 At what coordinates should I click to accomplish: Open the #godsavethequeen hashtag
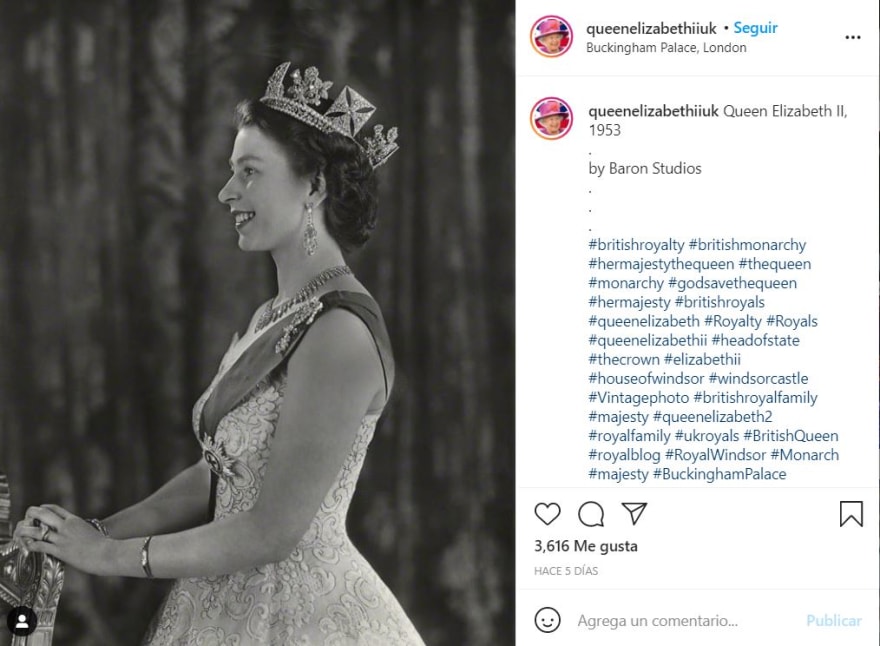click(732, 283)
